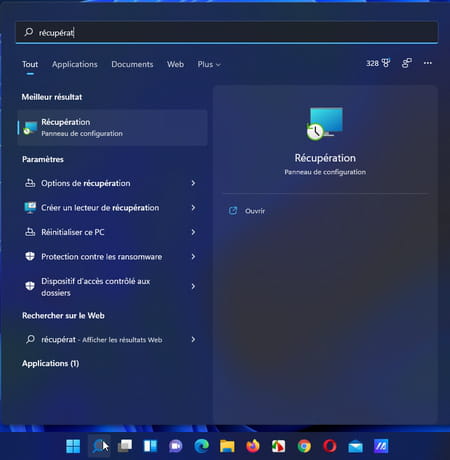
Task: Click Ouvrir to open Récupération
Action: [255, 211]
